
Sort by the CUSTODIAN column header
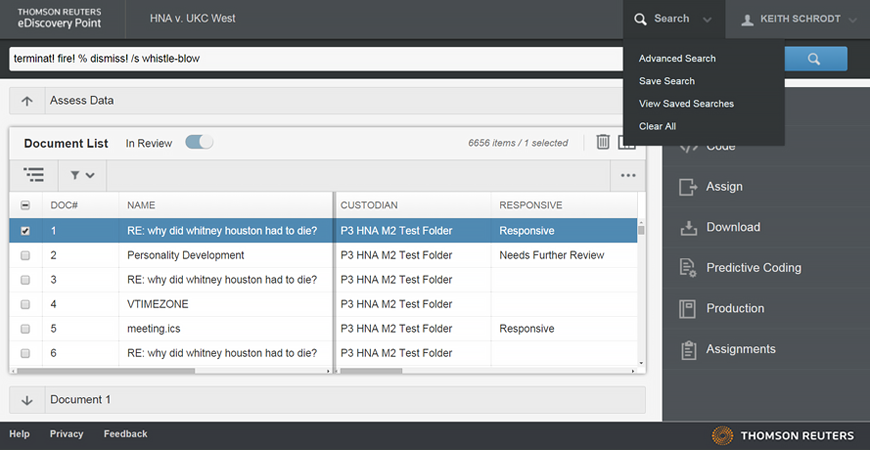(x=369, y=205)
